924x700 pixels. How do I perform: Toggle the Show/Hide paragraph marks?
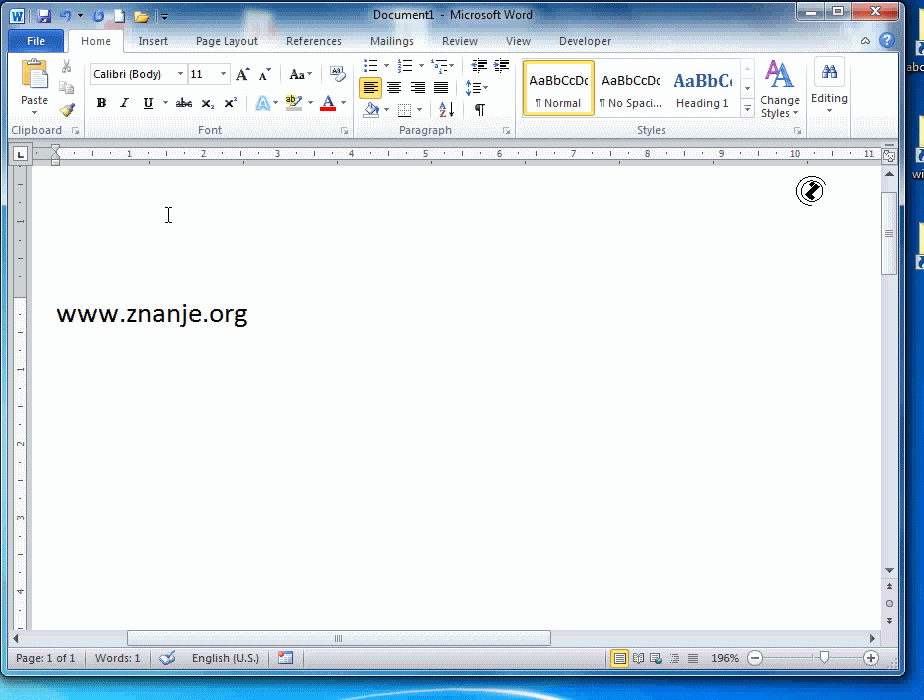(479, 108)
